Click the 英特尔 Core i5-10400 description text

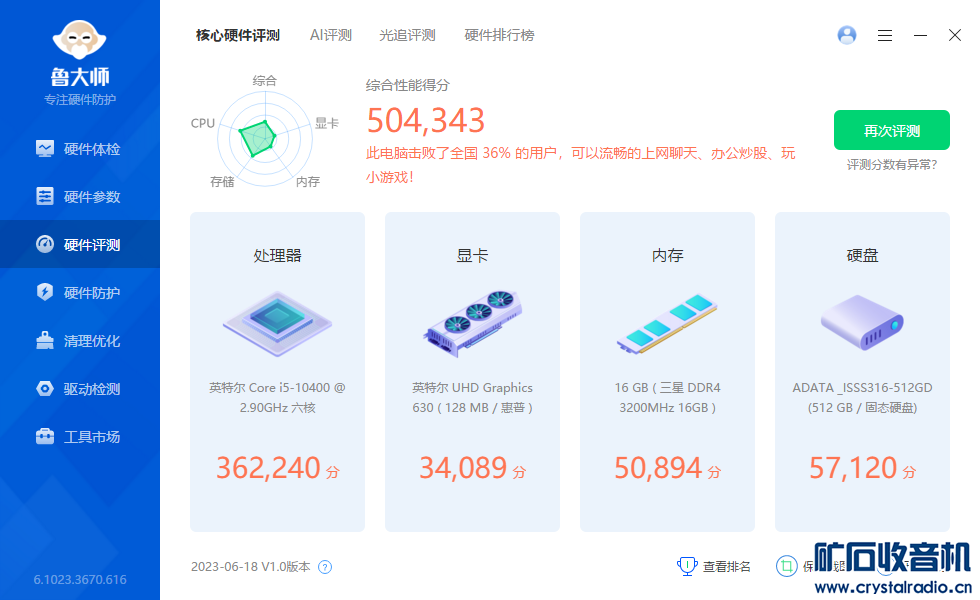(278, 398)
